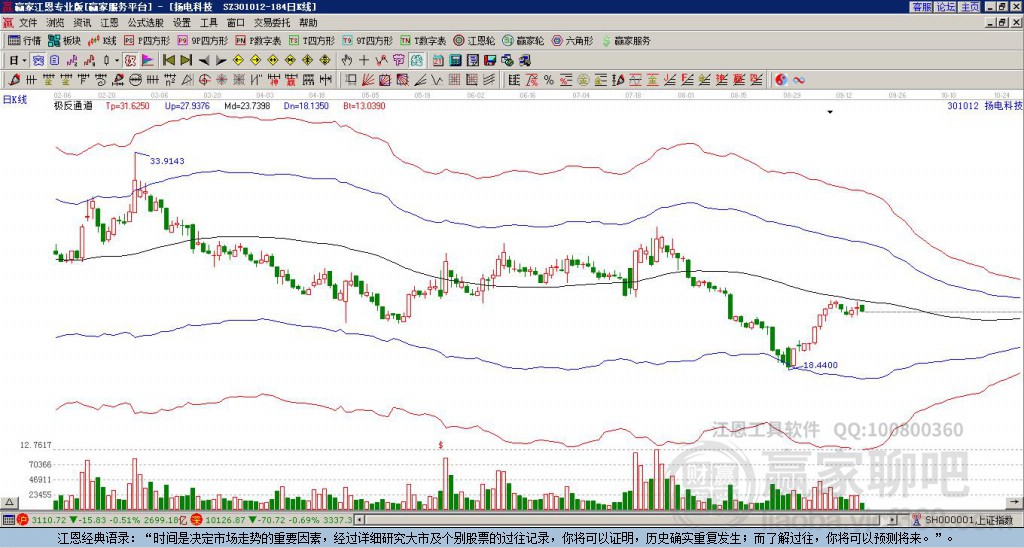Viewport: 1024px width, 548px height.
Task: Open the 六角形 hexagon tool
Action: [x=572, y=40]
